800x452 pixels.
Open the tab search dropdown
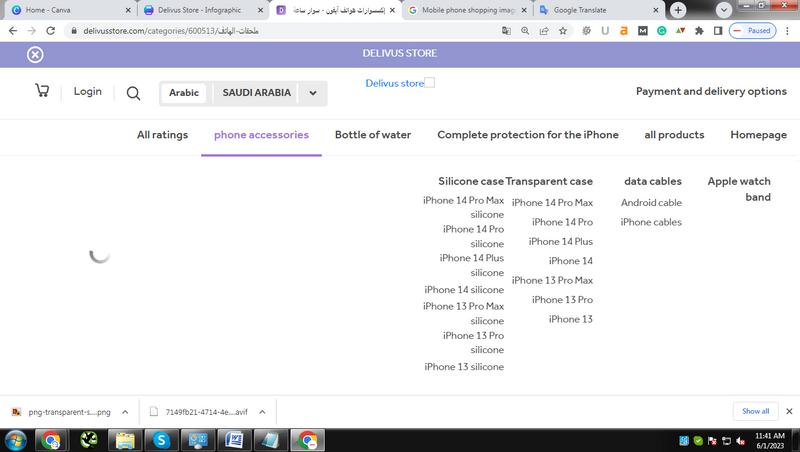click(723, 10)
